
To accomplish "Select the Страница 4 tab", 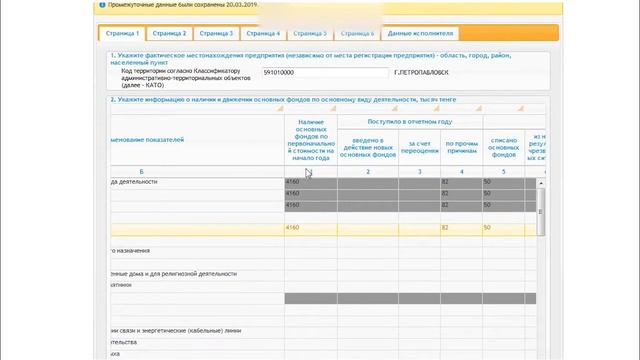I will tap(263, 33).
